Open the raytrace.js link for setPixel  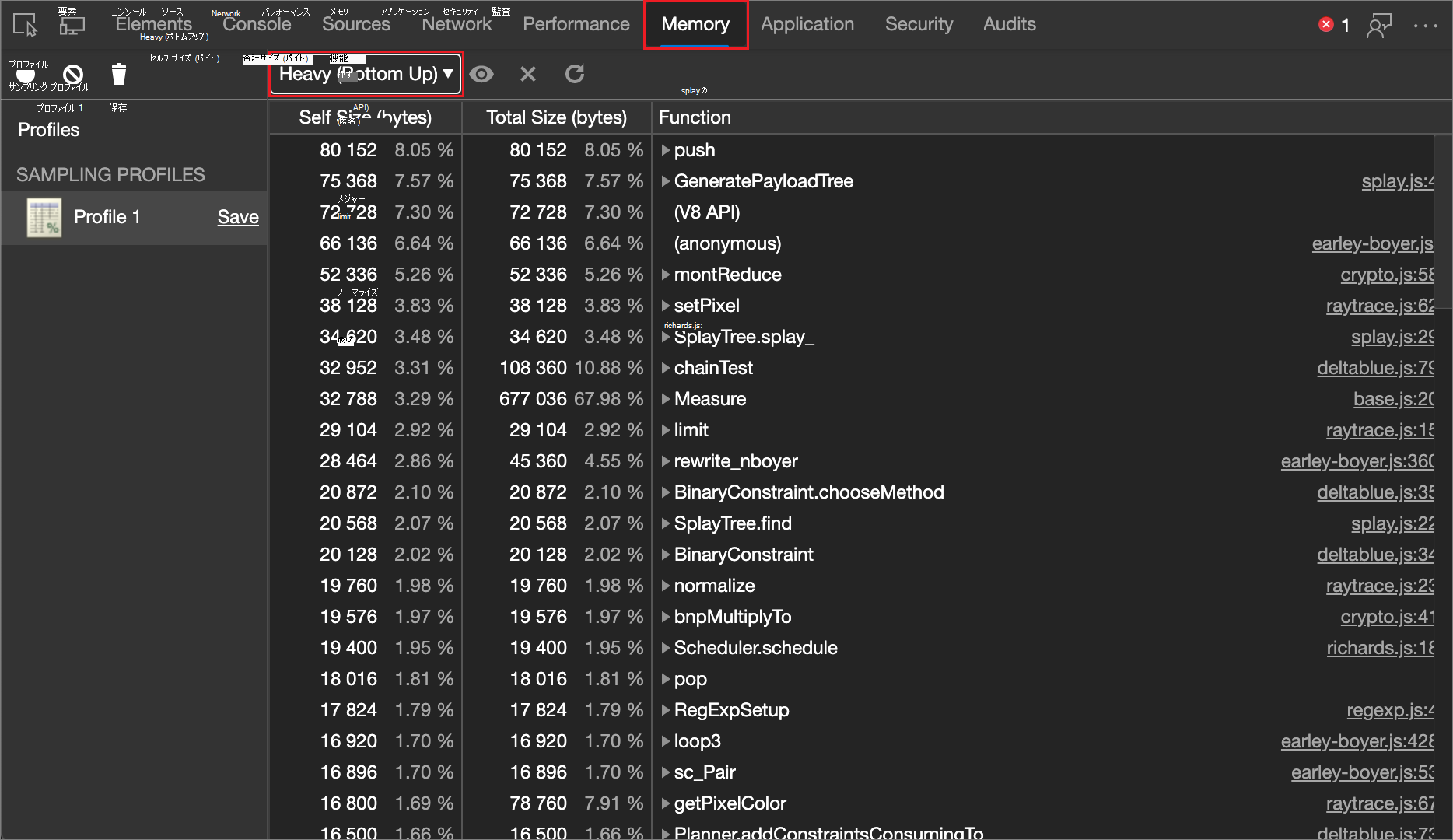click(x=1380, y=306)
